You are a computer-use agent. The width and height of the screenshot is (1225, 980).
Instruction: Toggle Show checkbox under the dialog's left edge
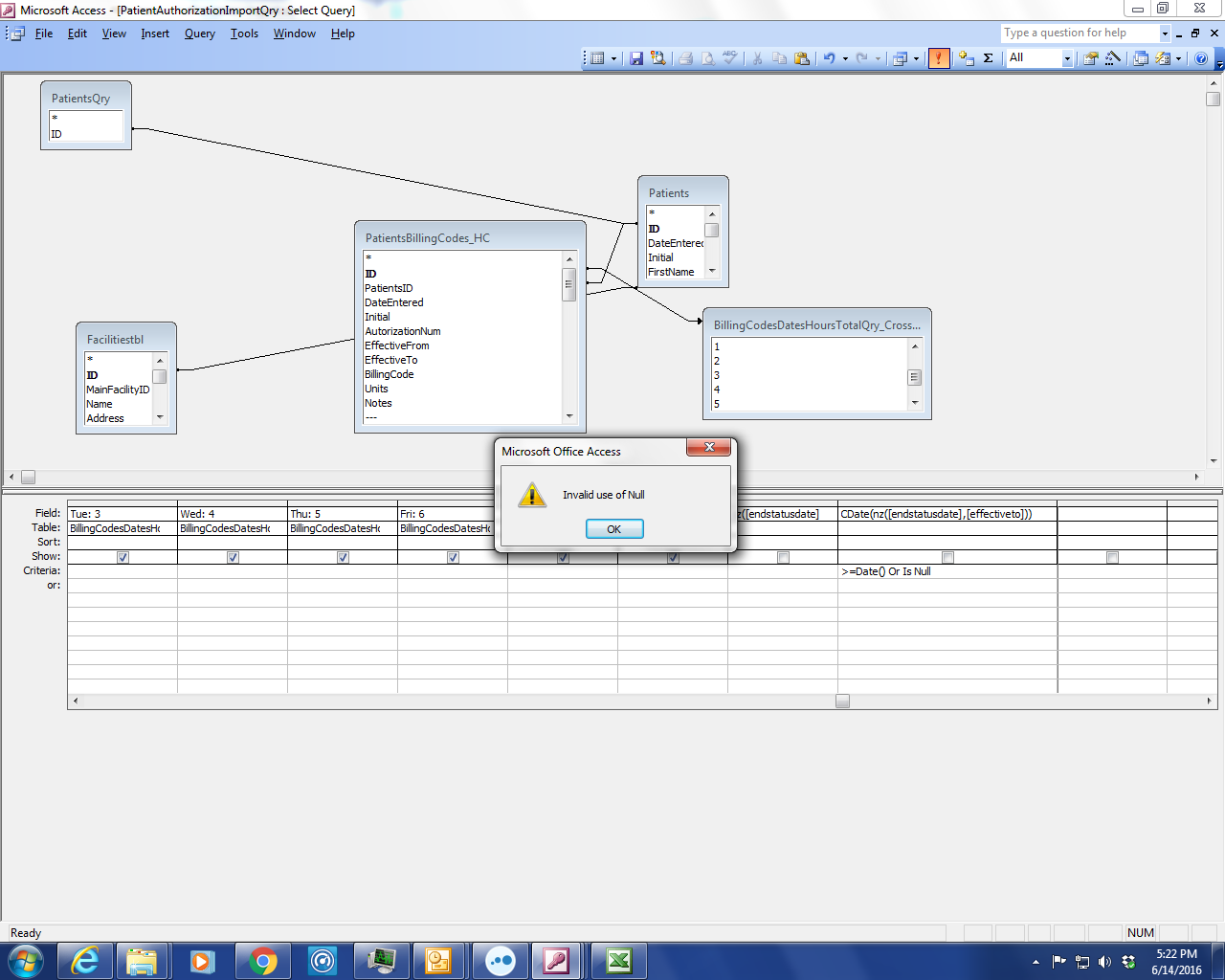click(563, 557)
